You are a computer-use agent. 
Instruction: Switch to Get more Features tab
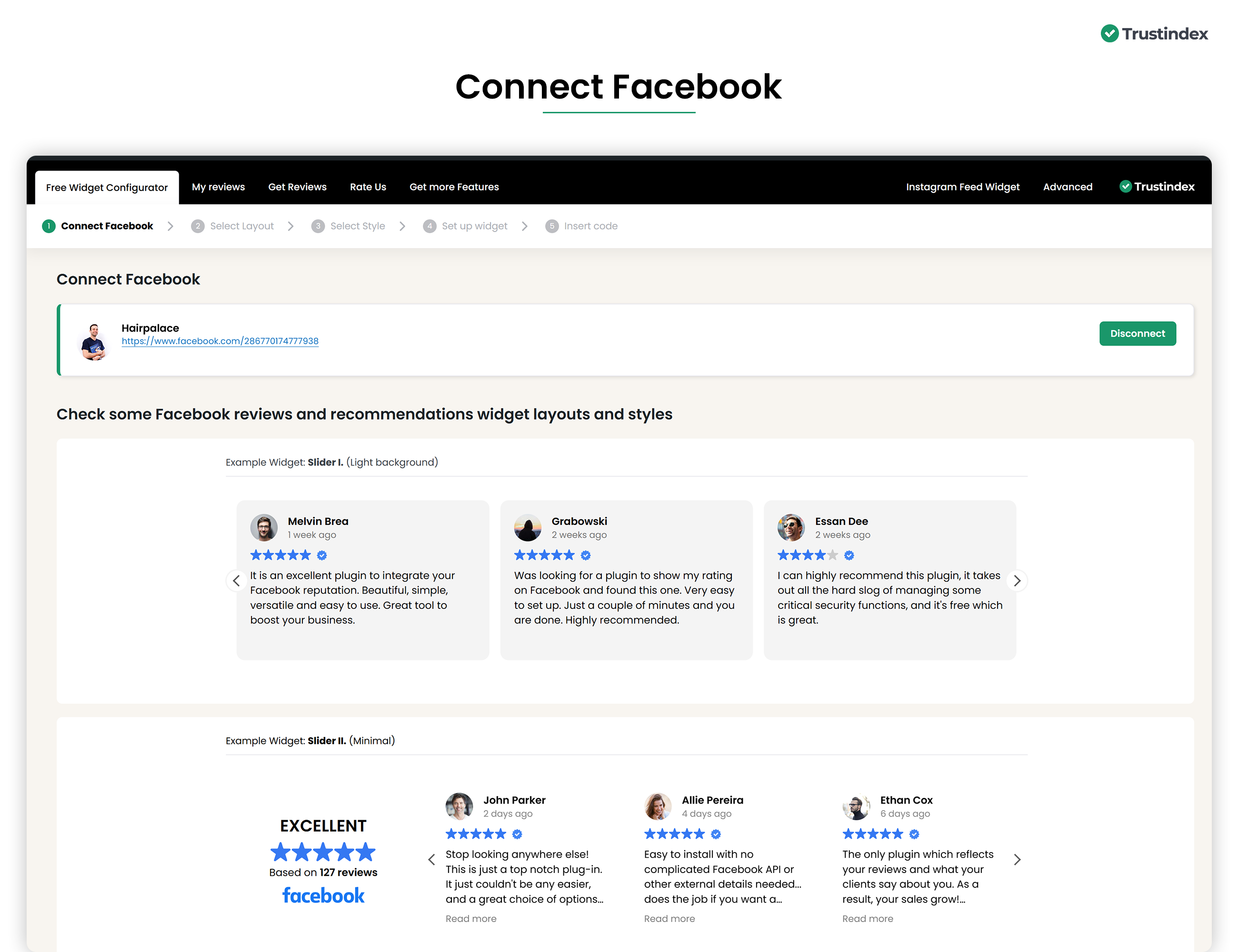(x=454, y=187)
